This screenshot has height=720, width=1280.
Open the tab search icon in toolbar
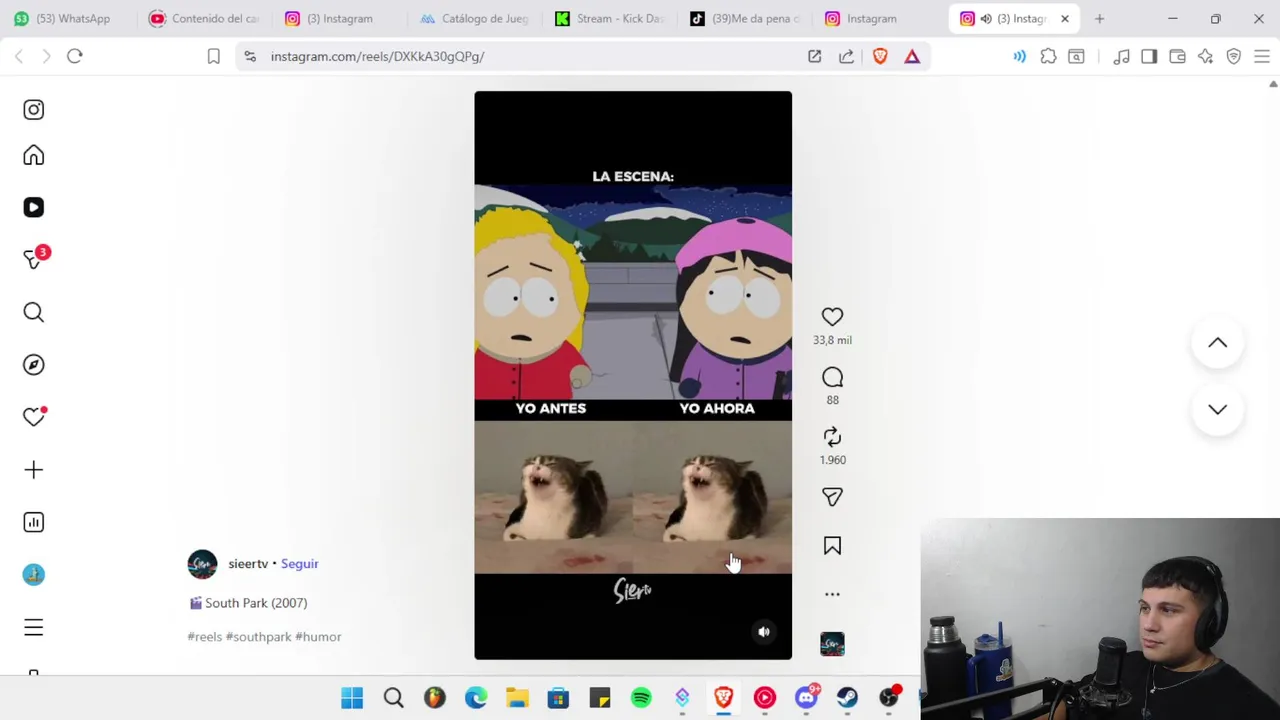1076,57
